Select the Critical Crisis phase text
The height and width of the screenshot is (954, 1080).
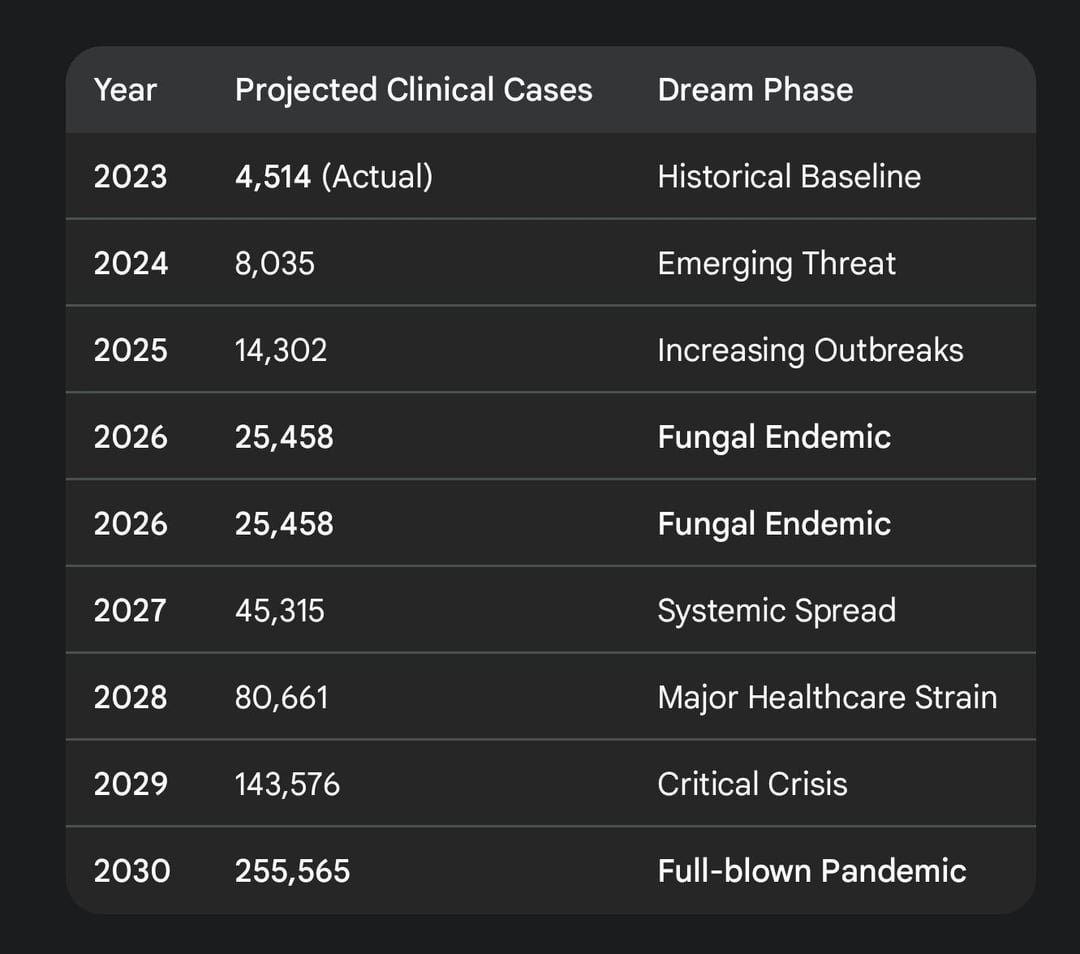(x=752, y=785)
